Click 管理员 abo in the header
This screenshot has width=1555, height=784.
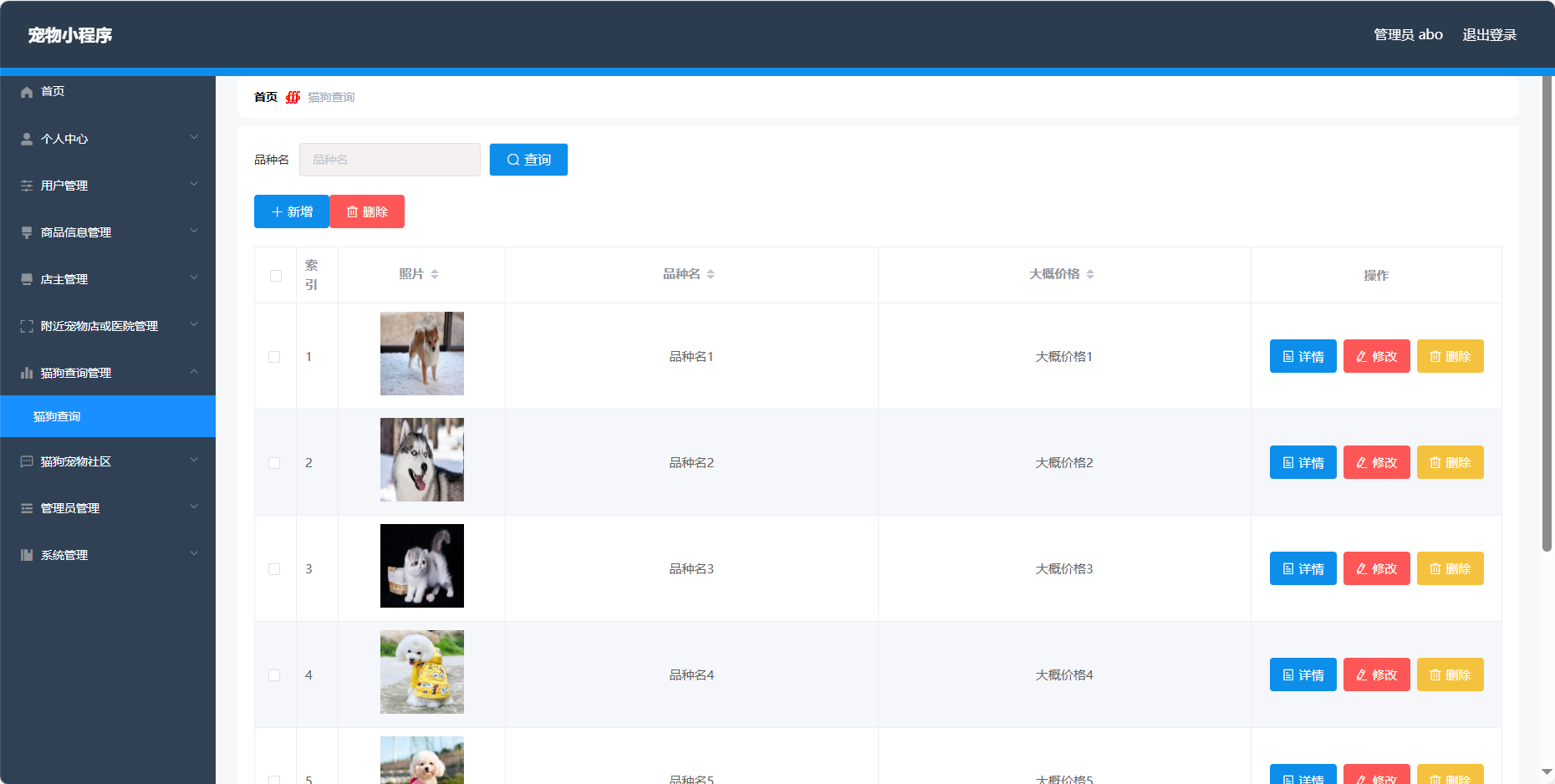[x=1408, y=35]
